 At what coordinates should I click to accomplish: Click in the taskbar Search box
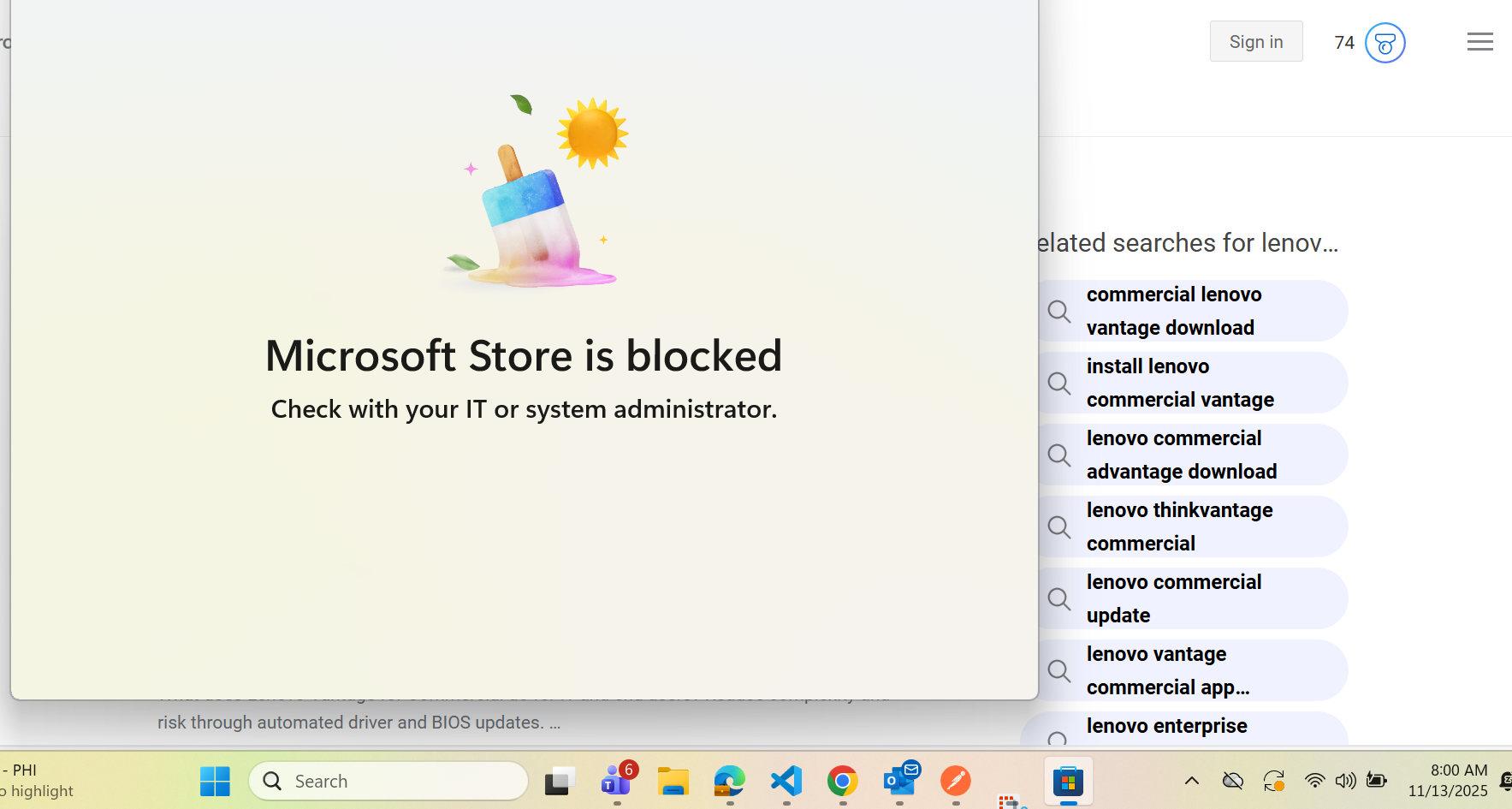[x=389, y=781]
